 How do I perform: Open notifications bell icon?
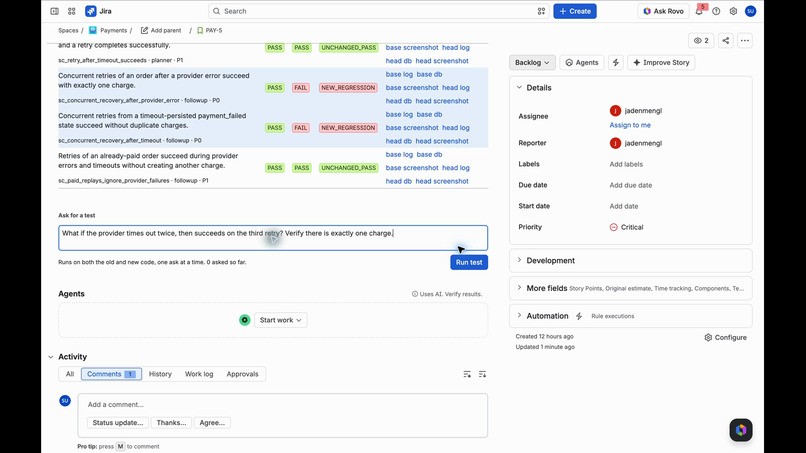click(699, 11)
